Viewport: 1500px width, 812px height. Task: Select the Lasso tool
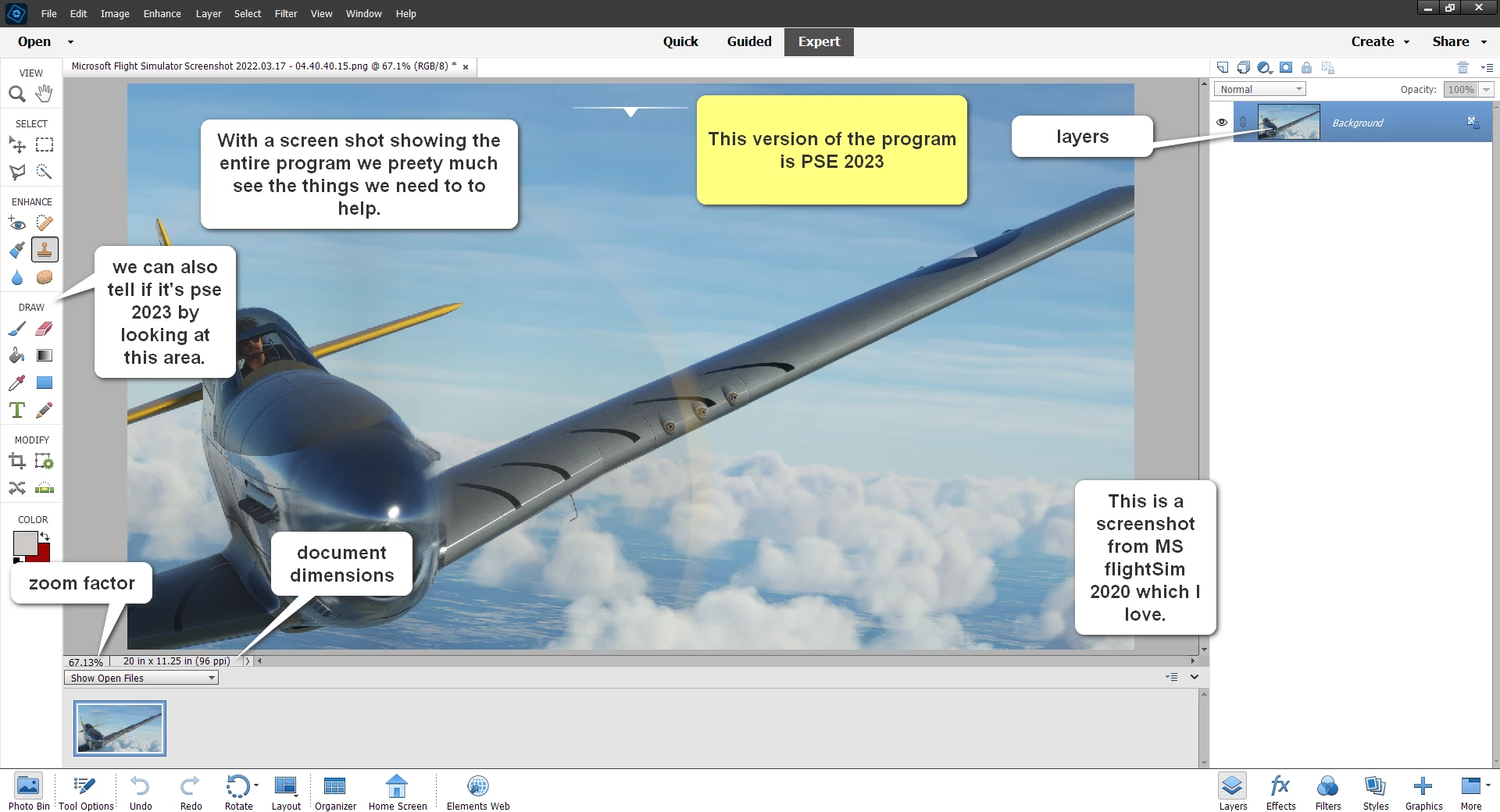(x=17, y=172)
